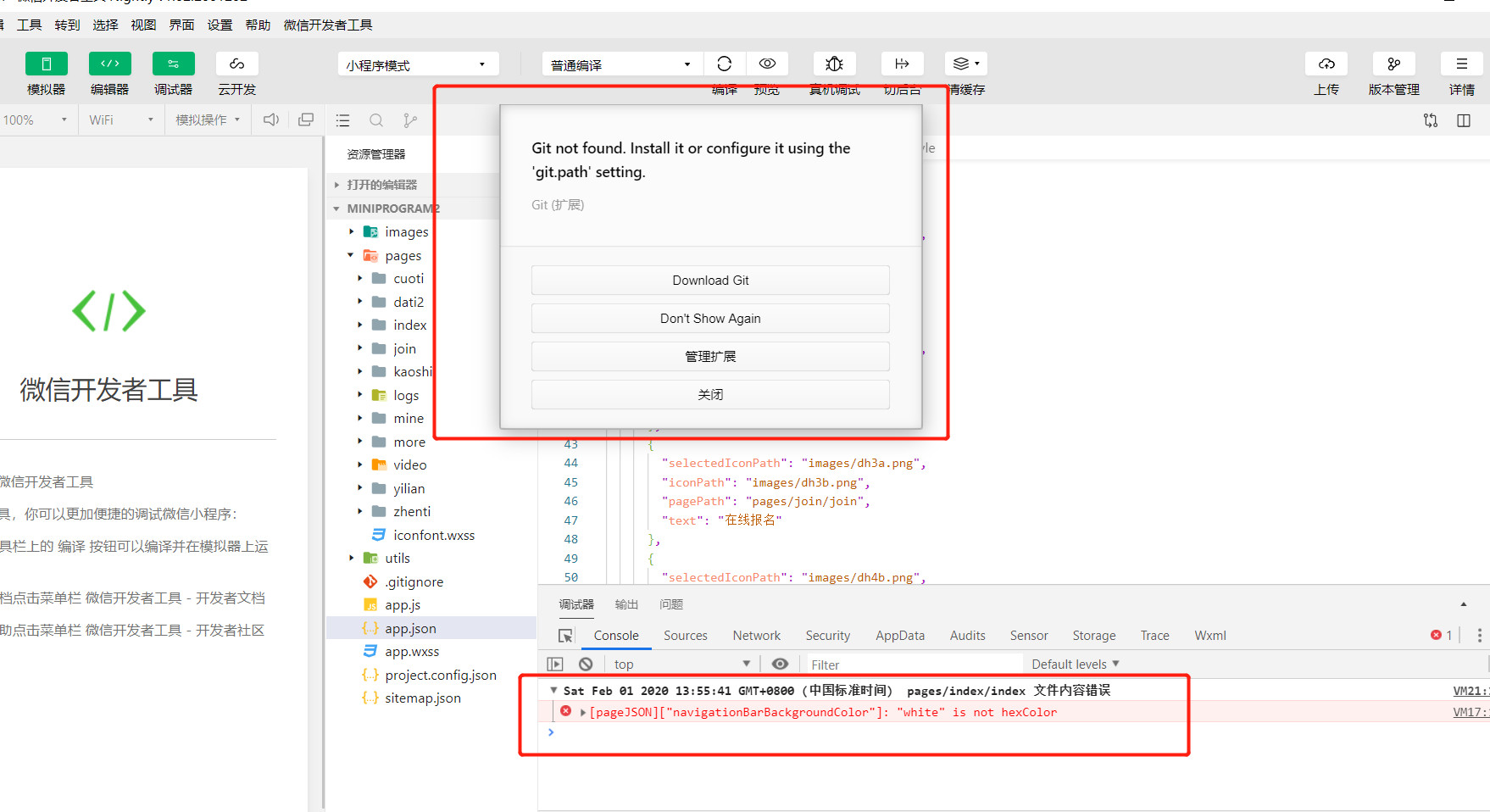Open the 转到 menu
1490x812 pixels.
click(x=68, y=25)
